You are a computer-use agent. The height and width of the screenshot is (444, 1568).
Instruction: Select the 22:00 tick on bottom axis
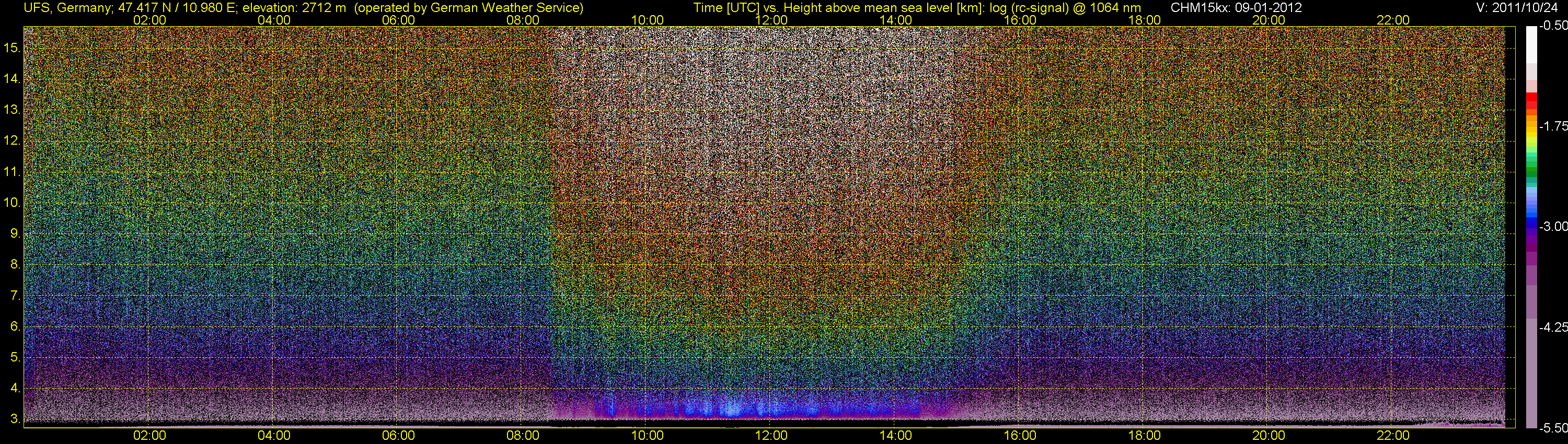coord(1393,436)
